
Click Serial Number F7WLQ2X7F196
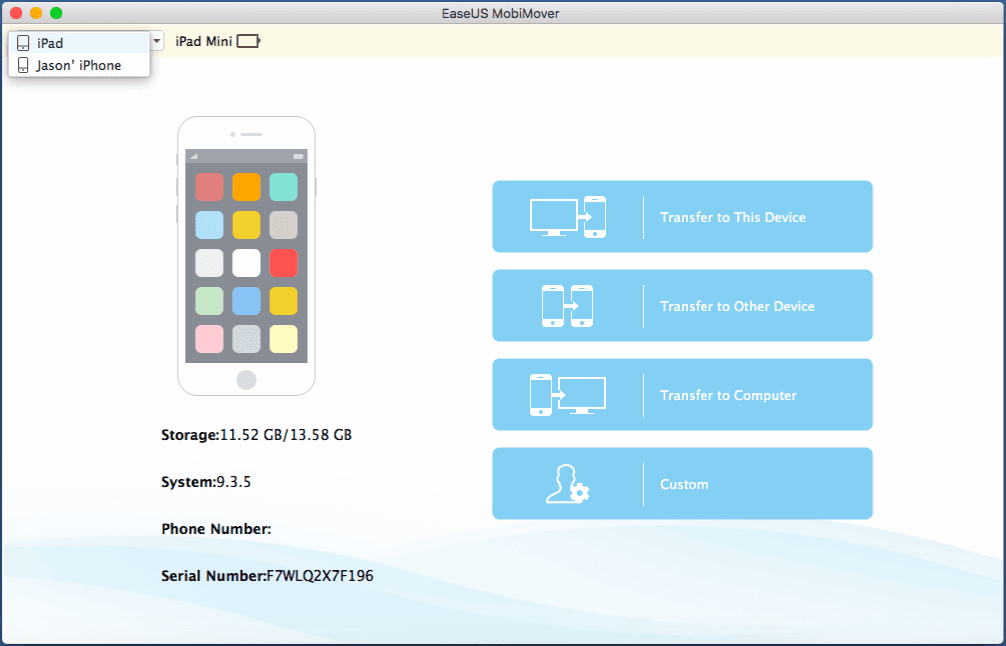(267, 575)
